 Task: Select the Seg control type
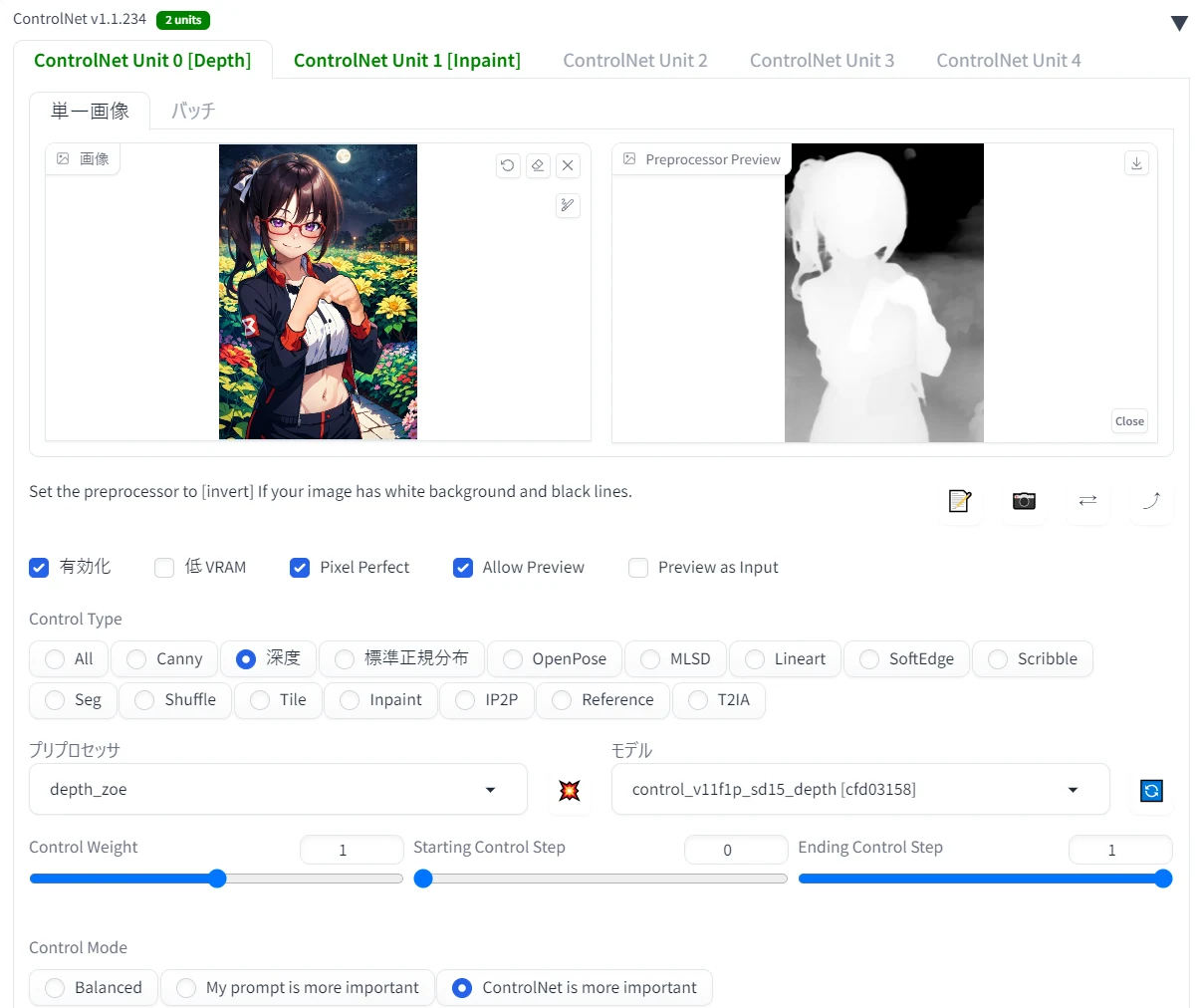point(73,699)
